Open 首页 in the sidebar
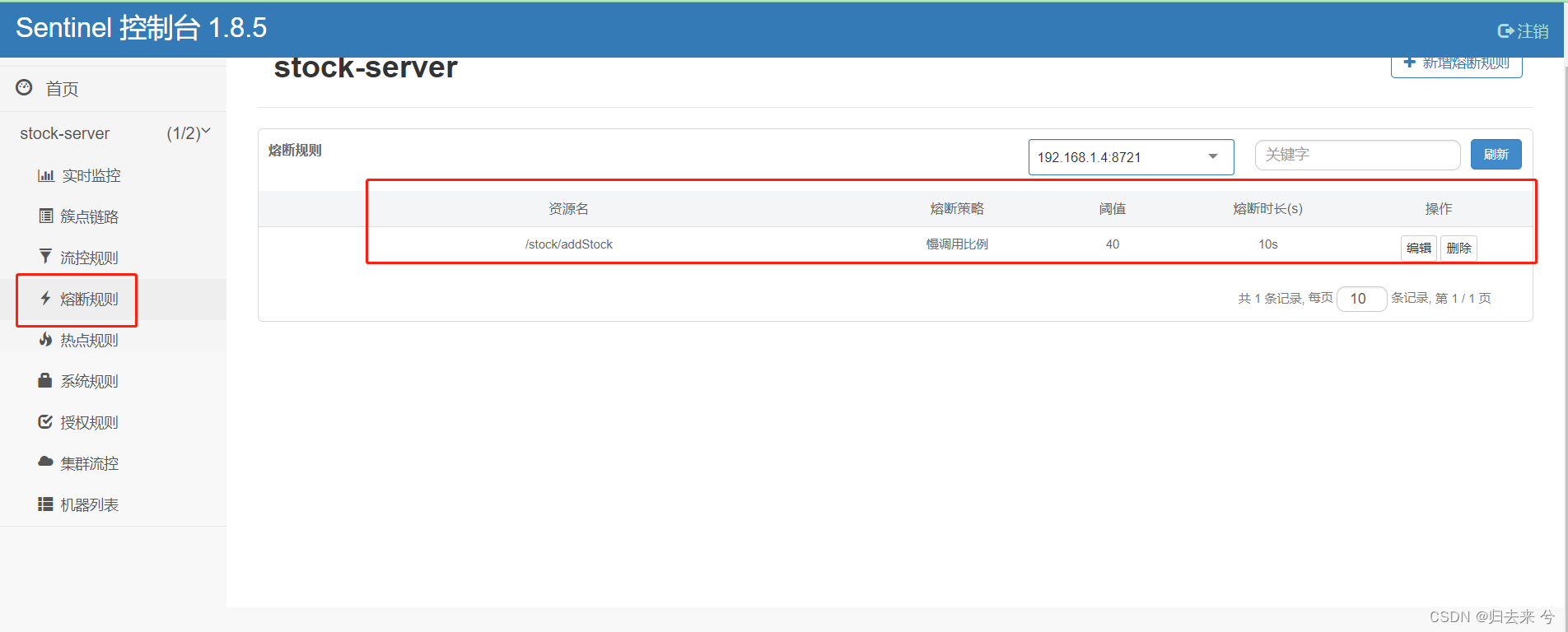Screen dimensions: 1568x632 coord(62,89)
